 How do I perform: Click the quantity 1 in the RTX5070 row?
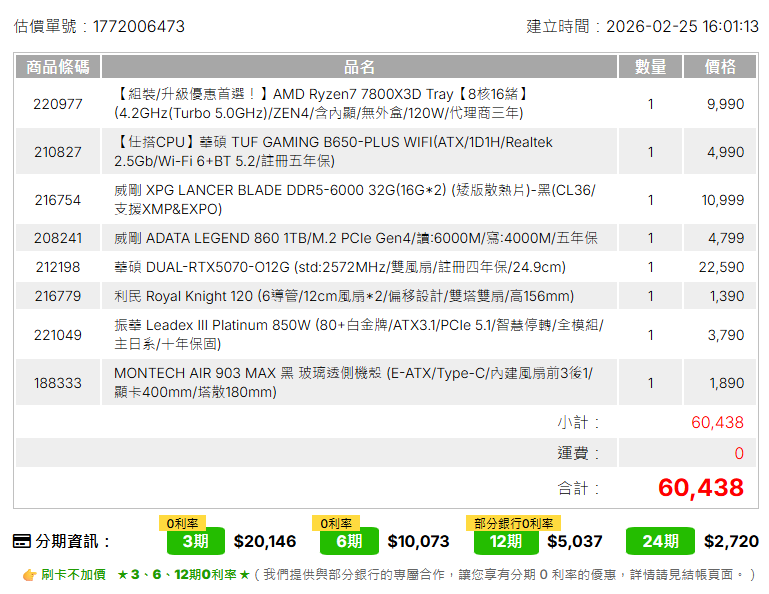(x=650, y=267)
